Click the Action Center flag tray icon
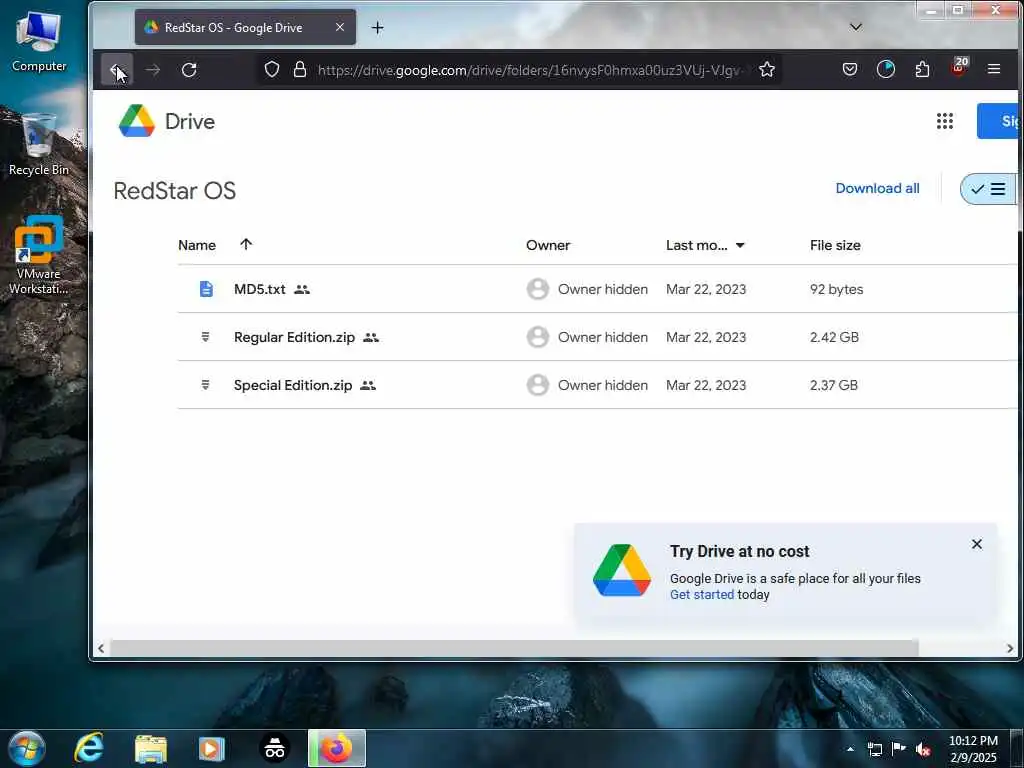Screen dimensions: 1024x768 [x=899, y=749]
